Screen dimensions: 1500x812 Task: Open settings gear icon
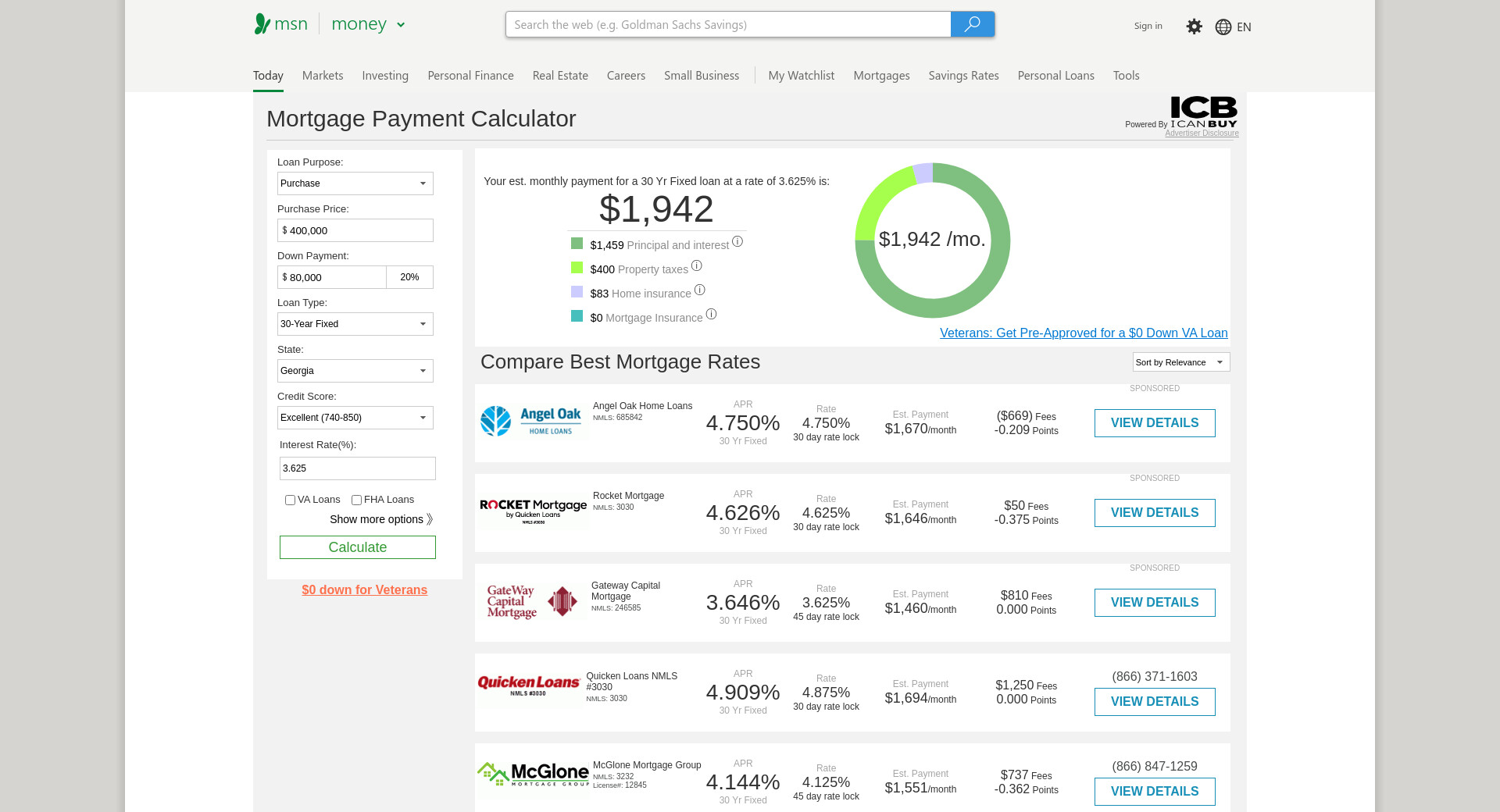pyautogui.click(x=1194, y=27)
